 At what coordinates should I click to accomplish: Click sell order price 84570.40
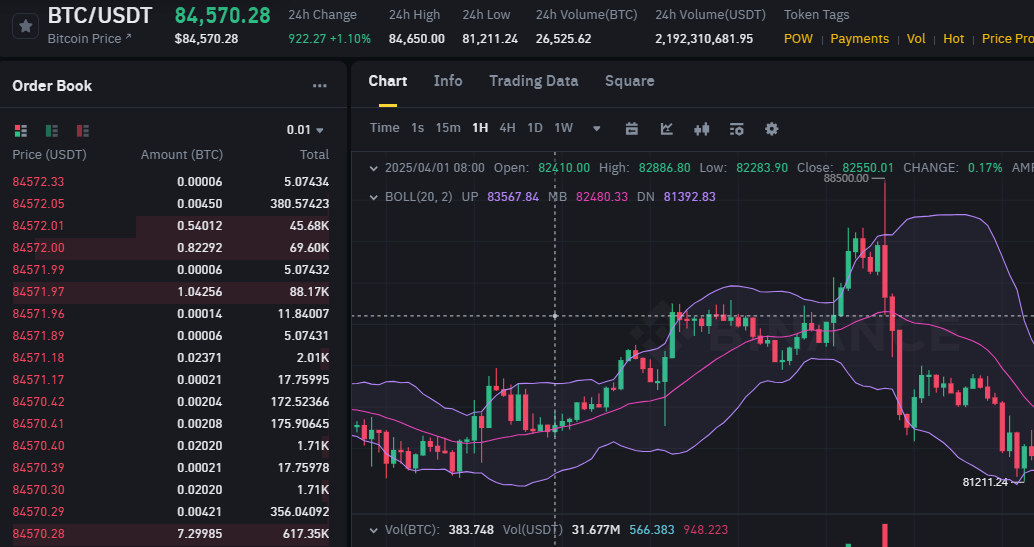(38, 446)
